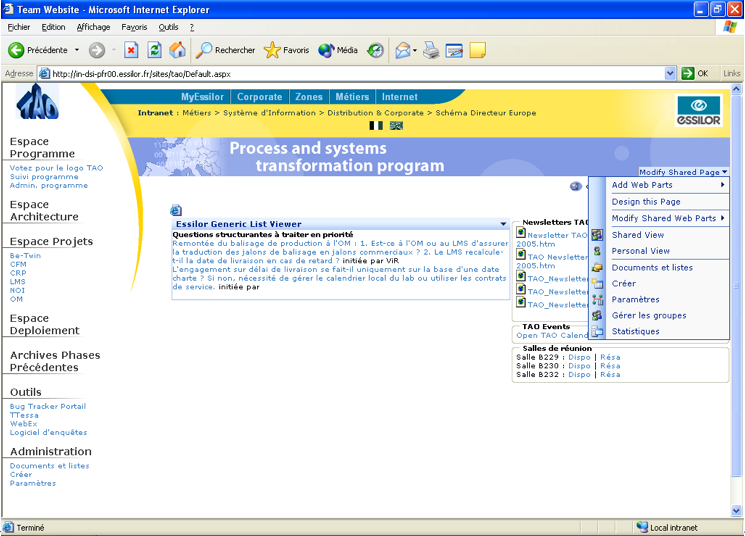Open the Précédente history dropdown arrow

click(x=76, y=50)
